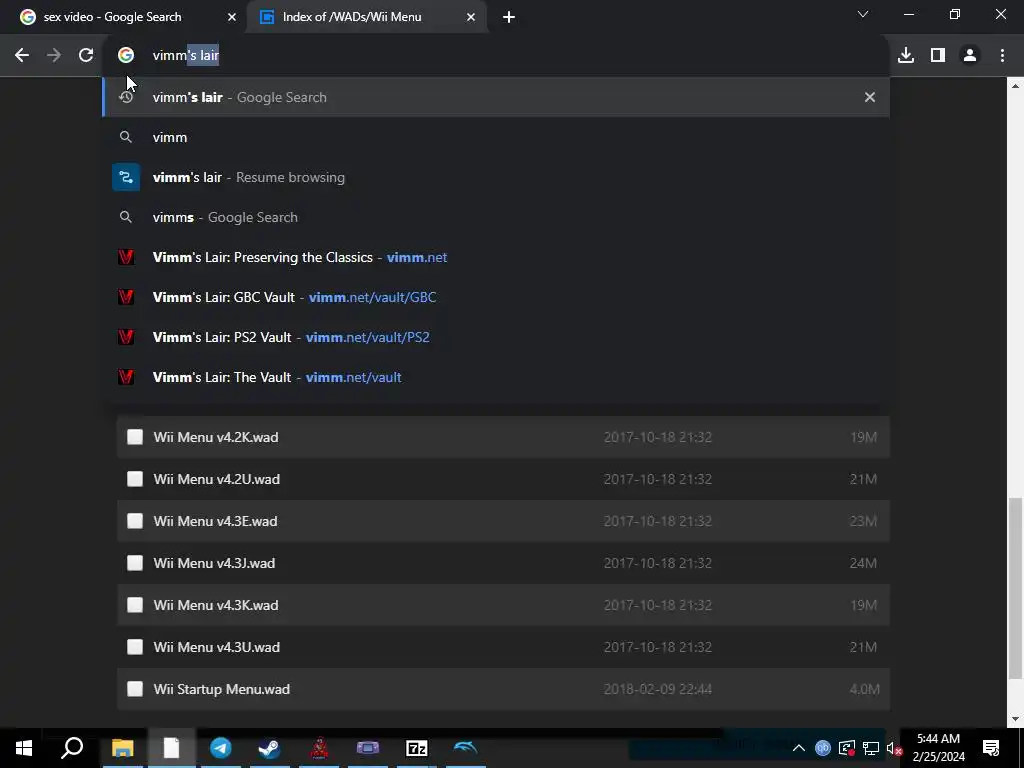
Task: Remove the 'vimm's lair' history suggestion
Action: [870, 97]
